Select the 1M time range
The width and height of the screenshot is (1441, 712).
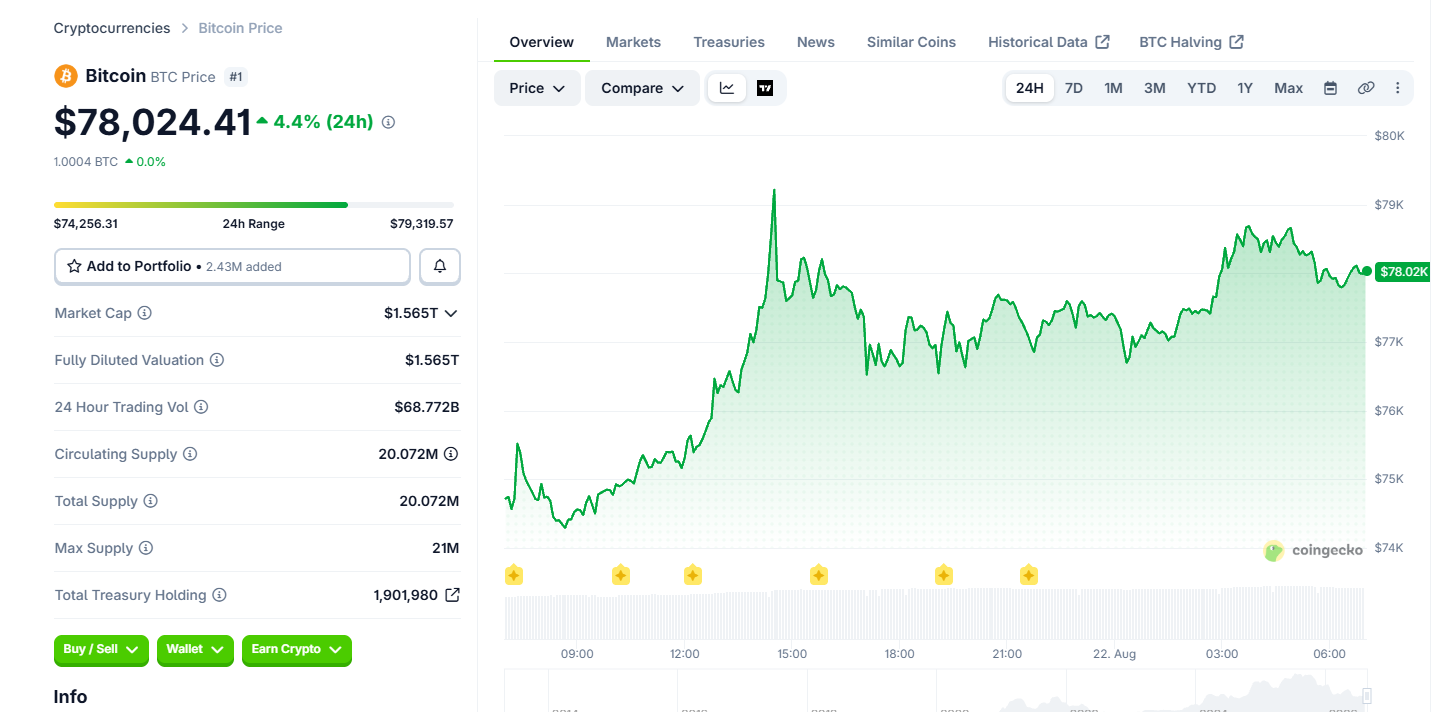1114,88
